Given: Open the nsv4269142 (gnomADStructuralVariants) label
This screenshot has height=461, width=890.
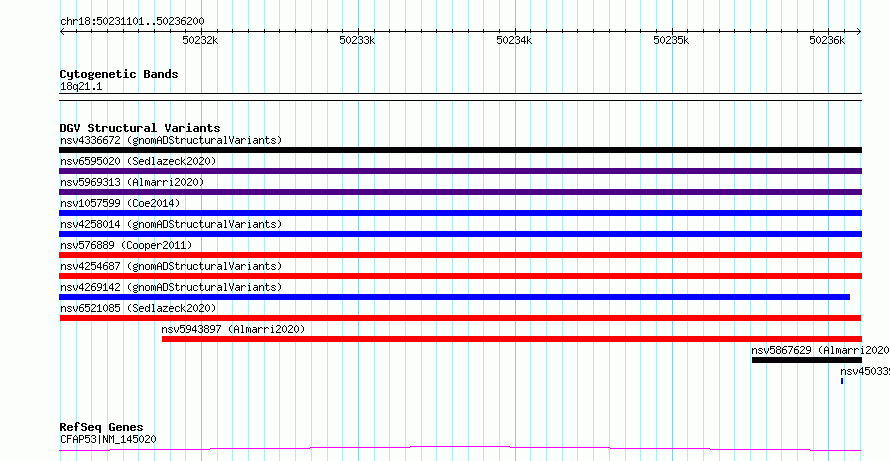Looking at the screenshot, I should pos(171,287).
